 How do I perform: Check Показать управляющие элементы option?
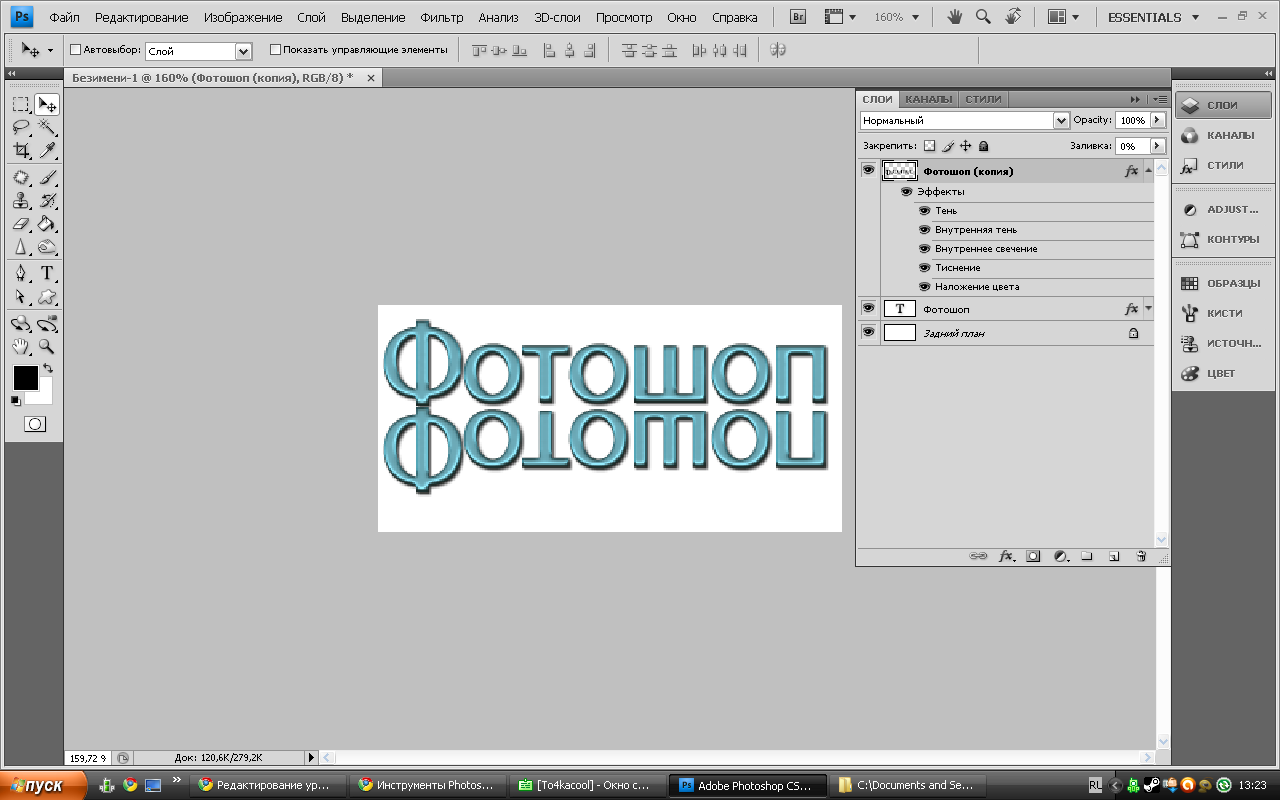click(x=276, y=49)
